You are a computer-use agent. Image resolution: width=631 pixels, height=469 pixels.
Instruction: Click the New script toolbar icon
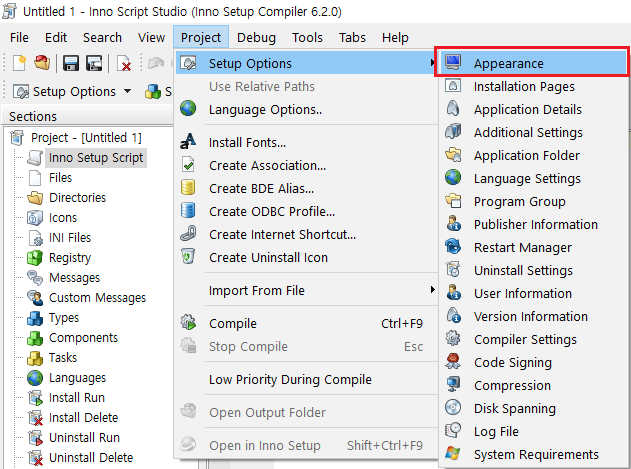click(19, 63)
